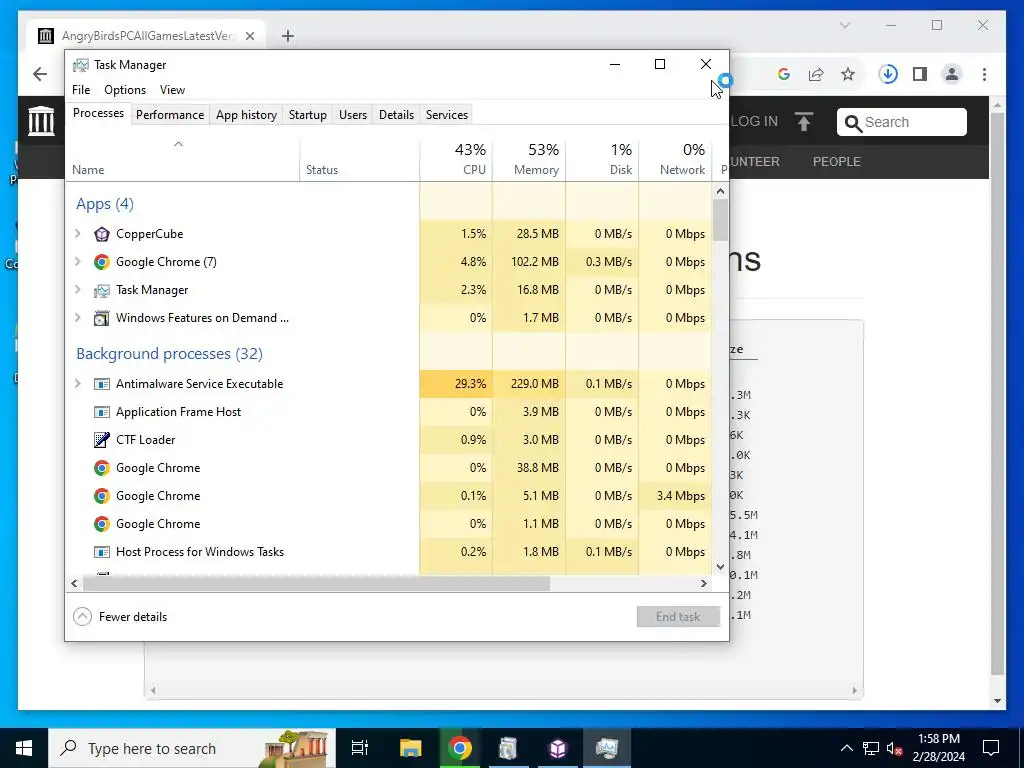
Task: Click the muted volume tray icon
Action: click(x=895, y=748)
